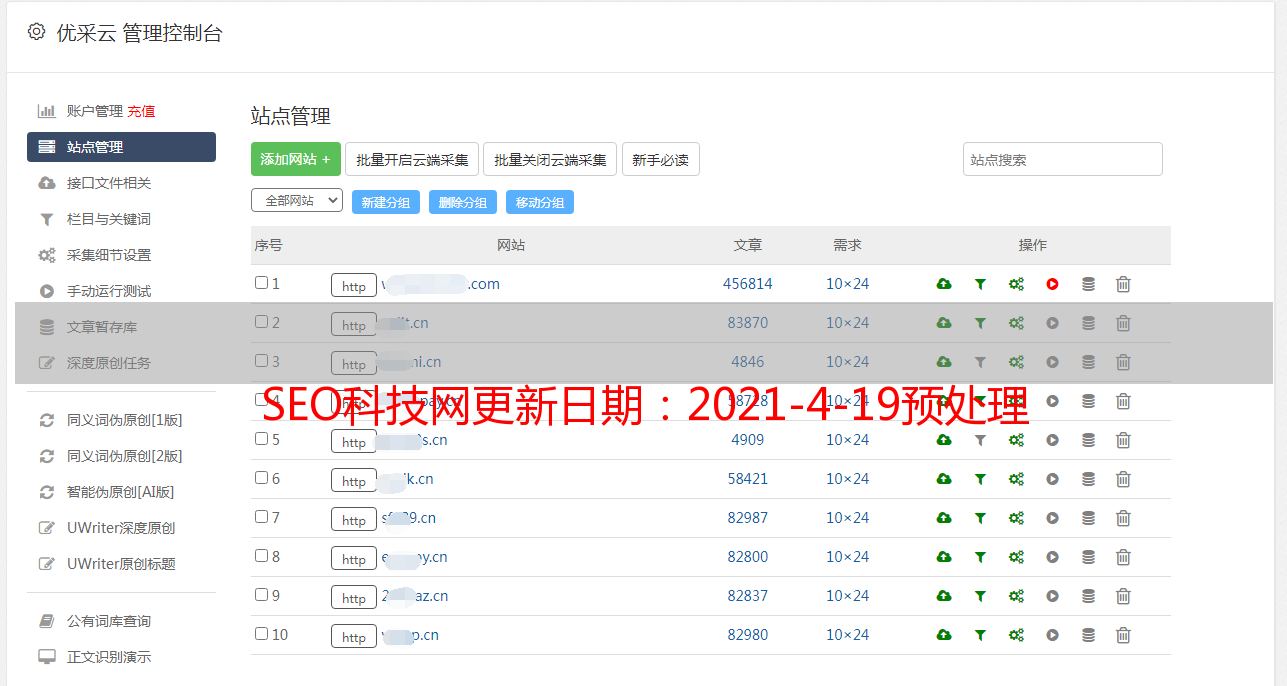1287x686 pixels.
Task: Check the checkbox for row 9
Action: 261,595
